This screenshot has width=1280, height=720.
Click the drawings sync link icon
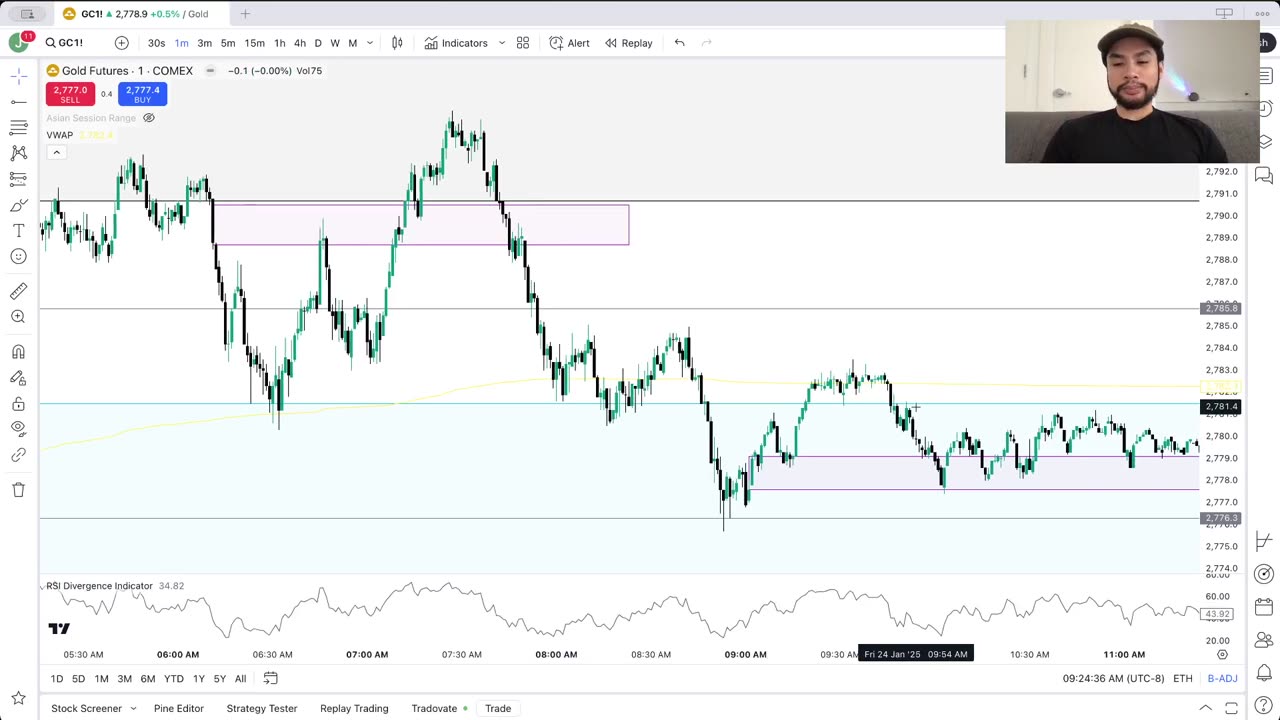tap(19, 455)
